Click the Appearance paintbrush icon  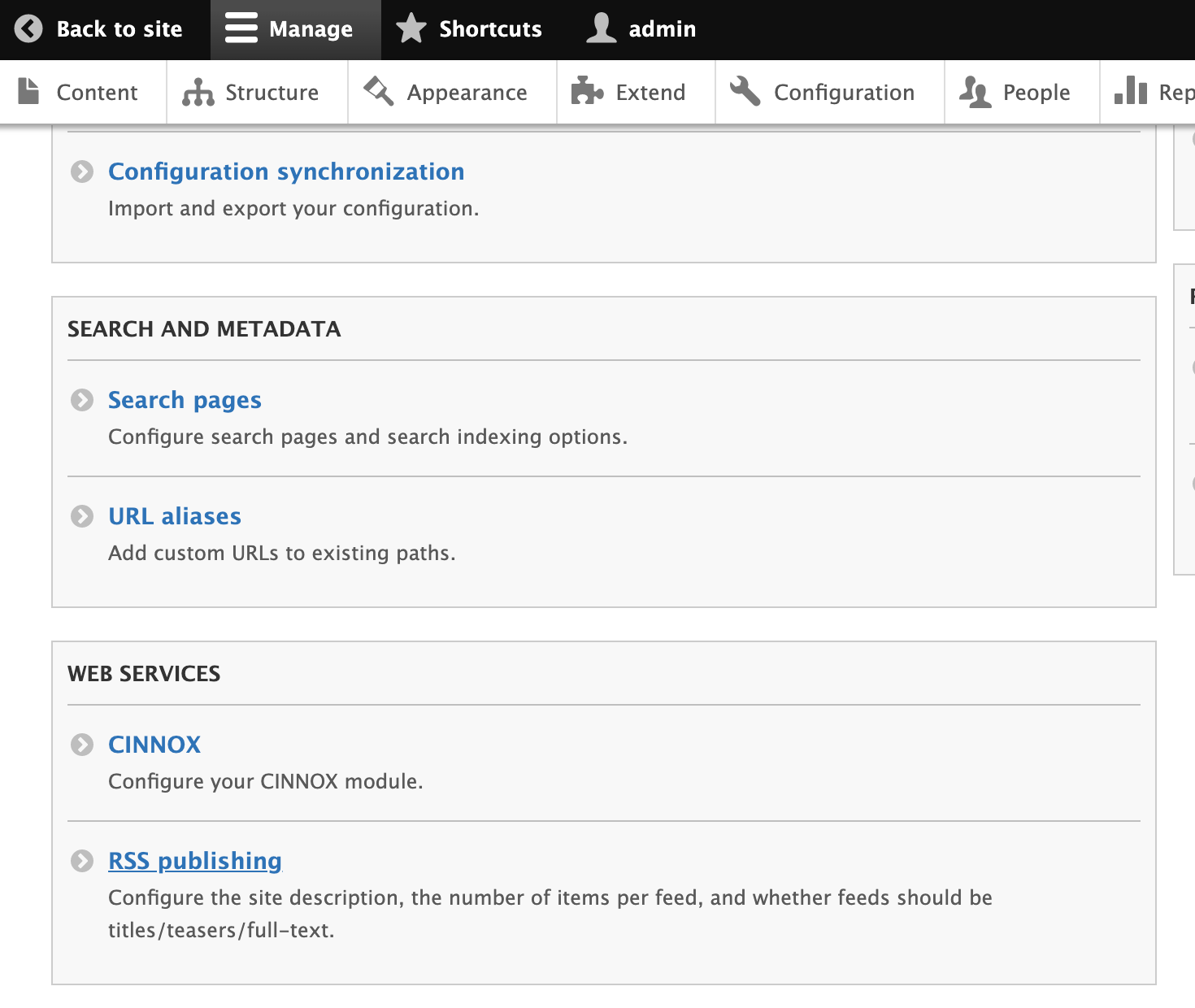(379, 91)
